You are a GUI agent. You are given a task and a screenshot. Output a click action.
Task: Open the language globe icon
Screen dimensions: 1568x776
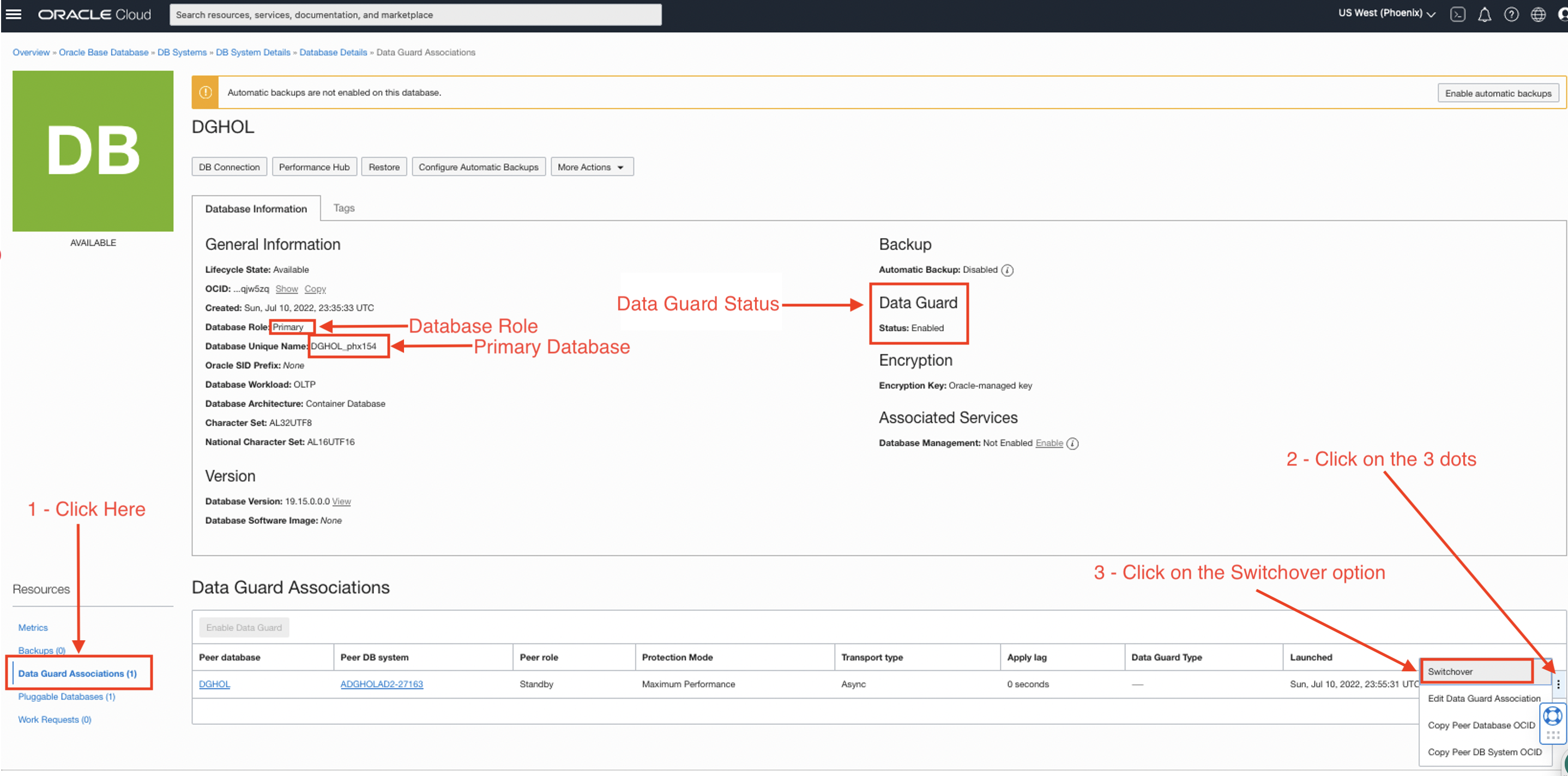[x=1537, y=14]
